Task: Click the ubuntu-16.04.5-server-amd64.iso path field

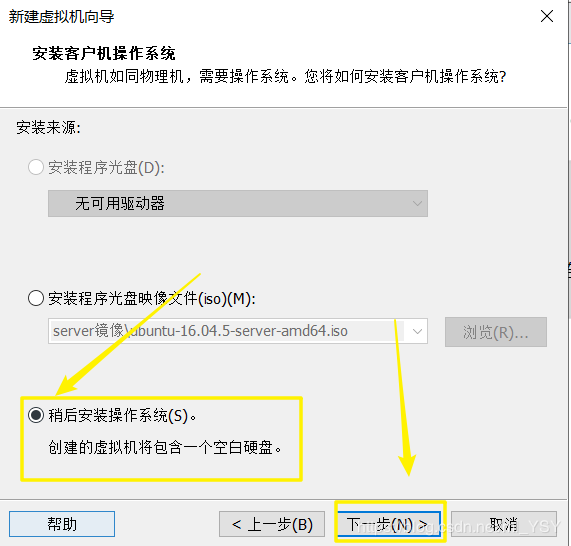Action: pyautogui.click(x=227, y=331)
